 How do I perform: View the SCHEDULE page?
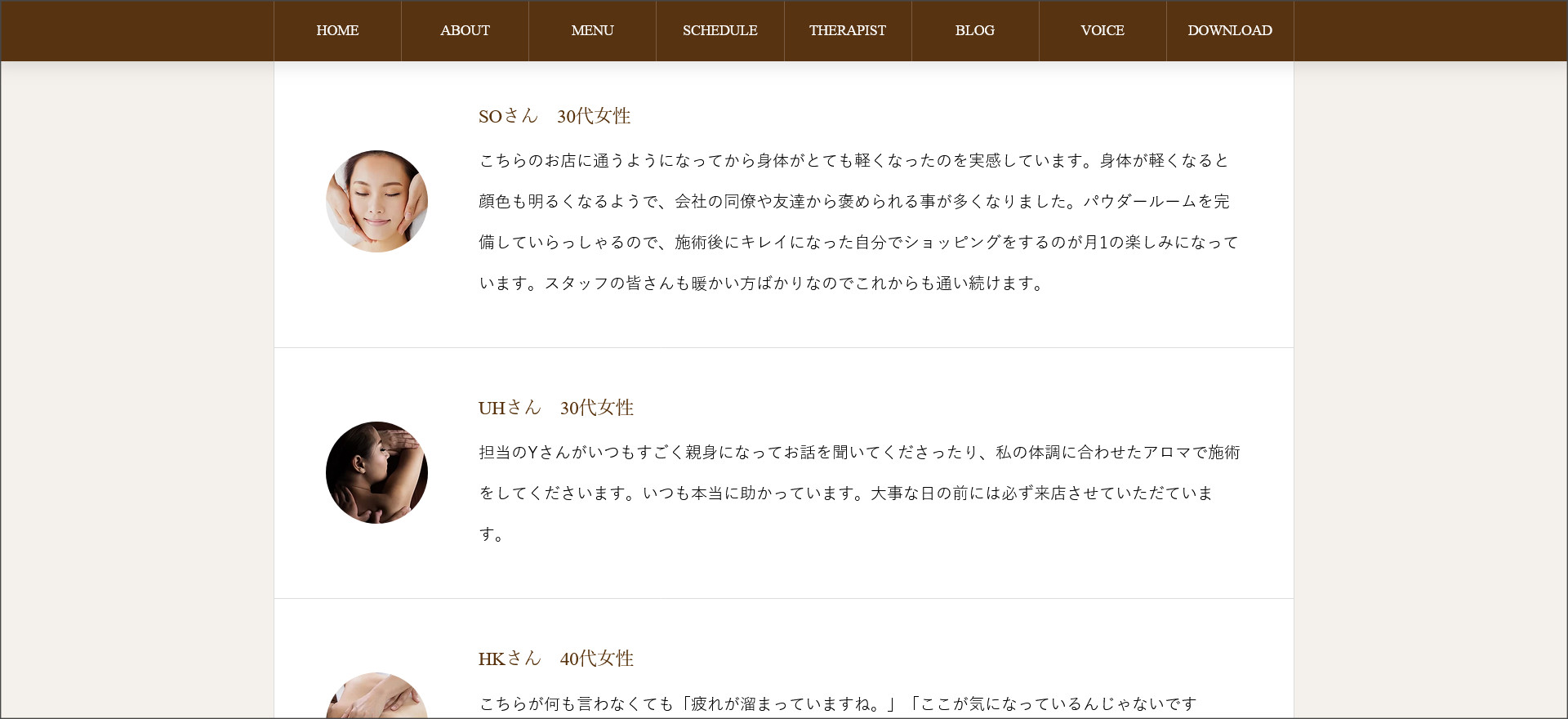719,31
